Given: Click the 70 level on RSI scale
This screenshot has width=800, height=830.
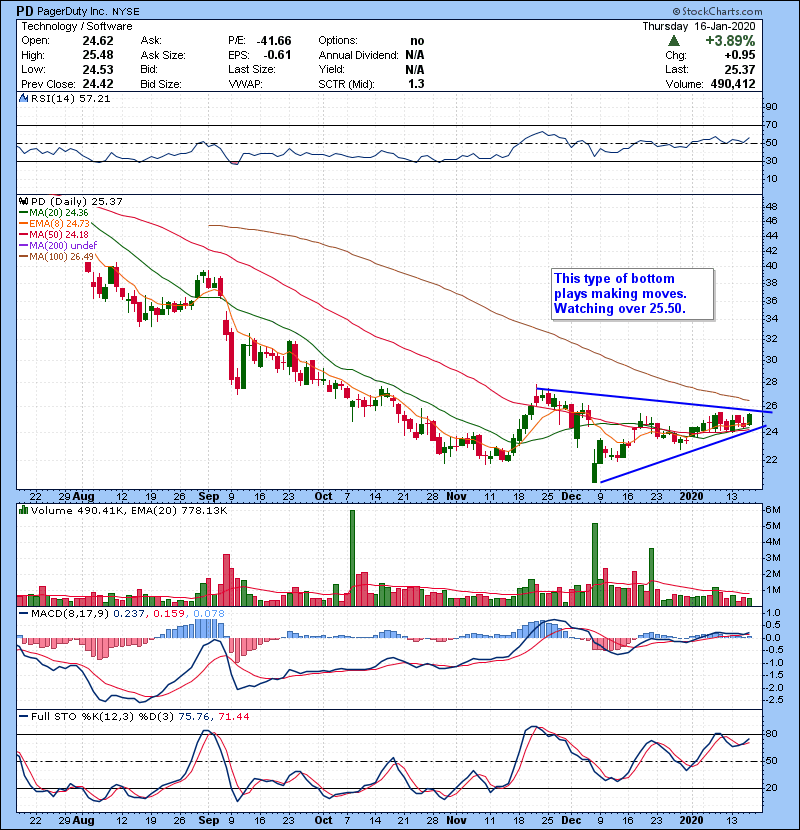Looking at the screenshot, I should 771,124.
